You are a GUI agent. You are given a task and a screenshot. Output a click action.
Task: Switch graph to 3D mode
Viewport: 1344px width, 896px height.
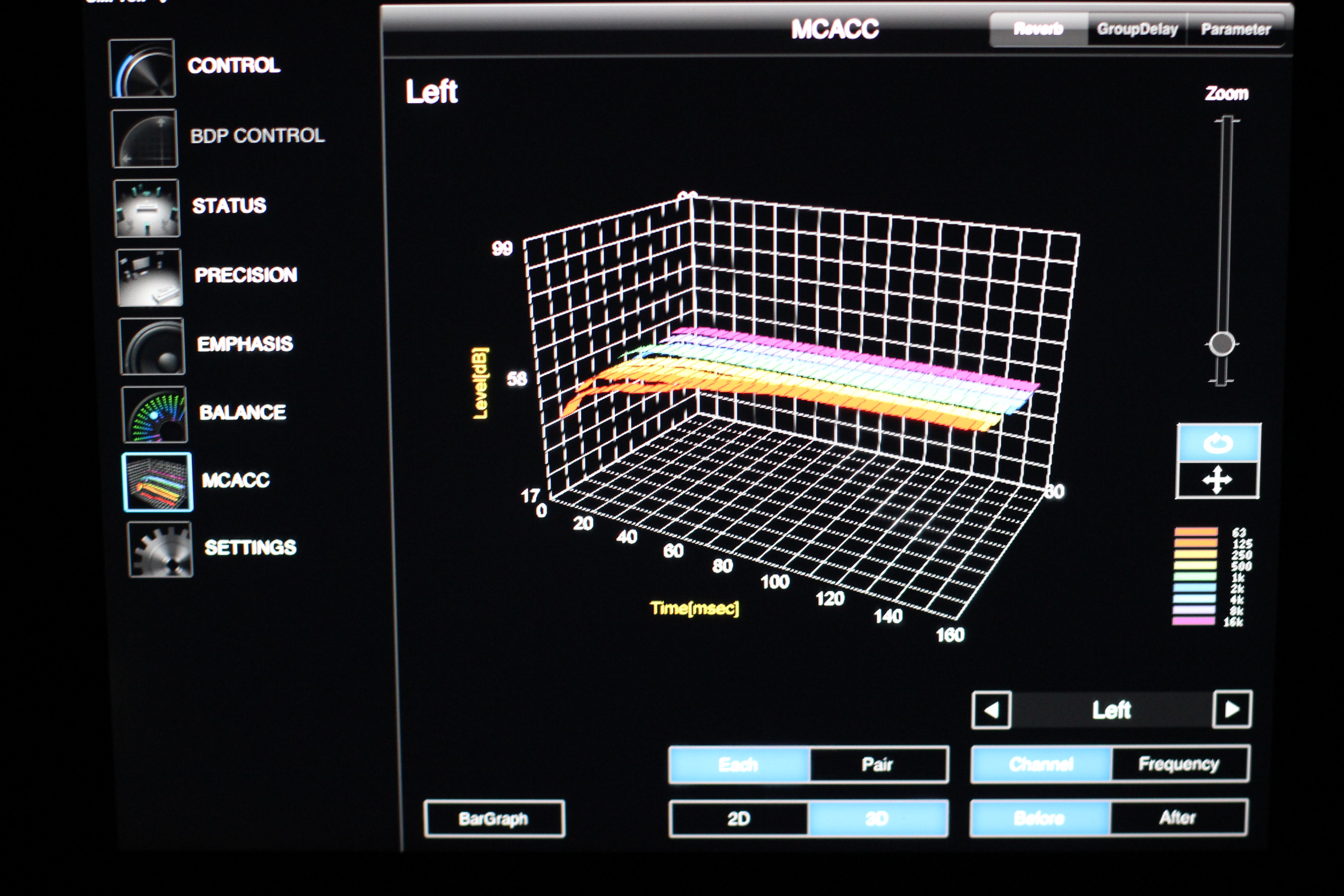pyautogui.click(x=877, y=819)
